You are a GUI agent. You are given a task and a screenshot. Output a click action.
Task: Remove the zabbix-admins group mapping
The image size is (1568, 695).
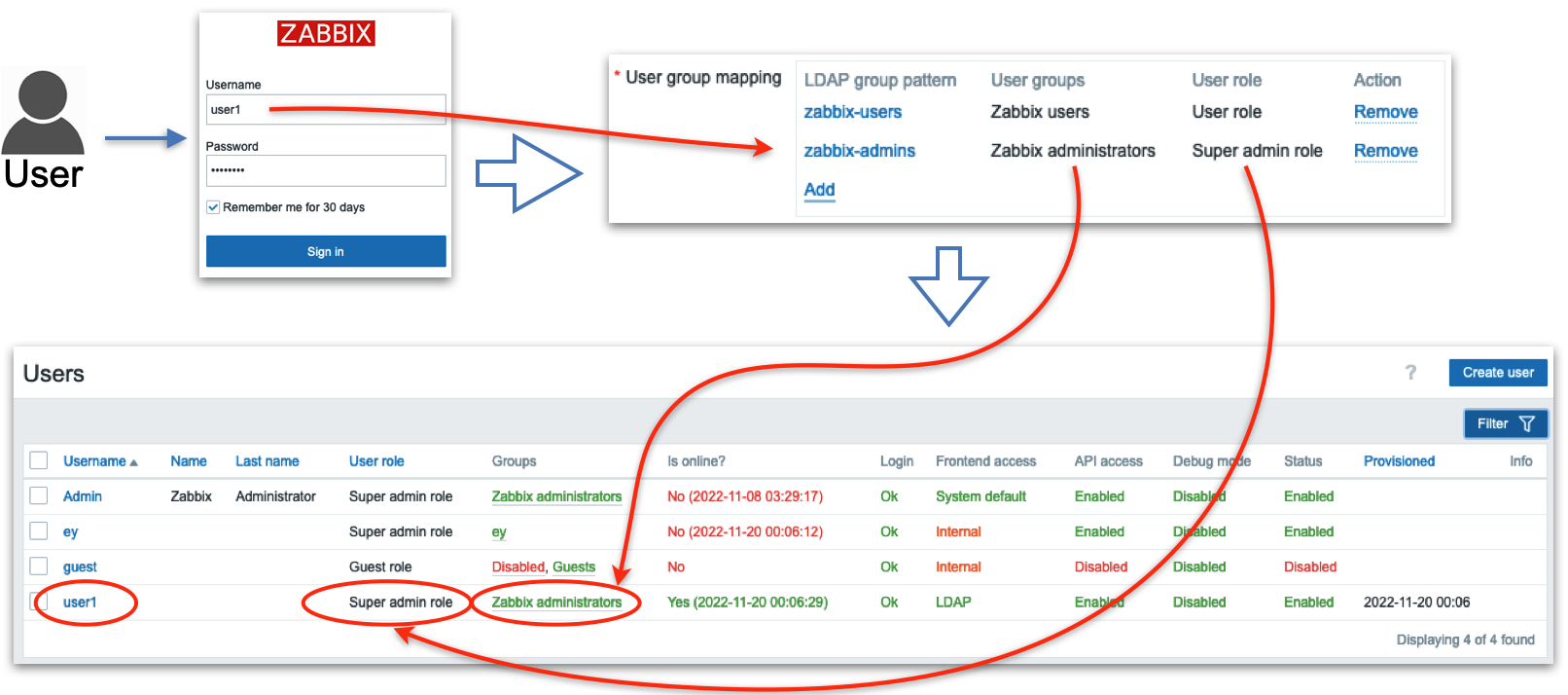point(1385,151)
